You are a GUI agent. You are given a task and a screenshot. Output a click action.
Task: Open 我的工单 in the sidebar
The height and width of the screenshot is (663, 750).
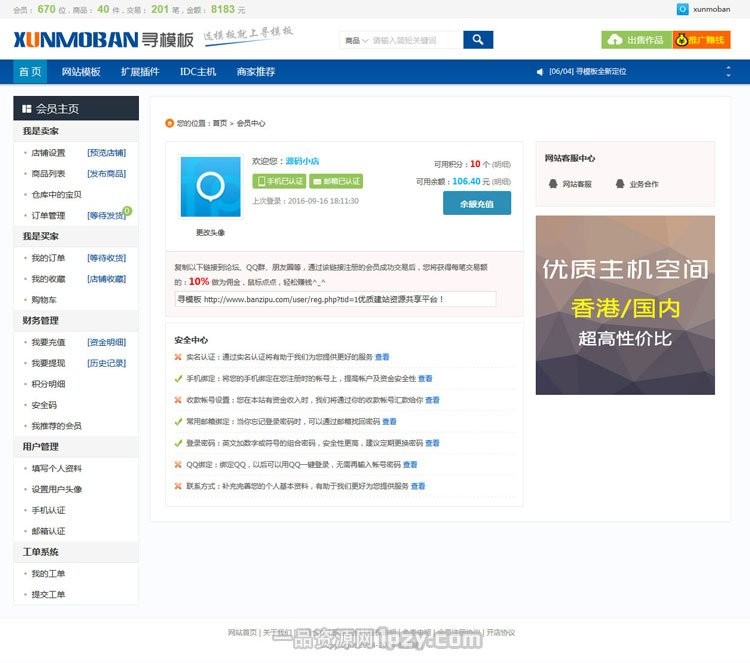48,574
